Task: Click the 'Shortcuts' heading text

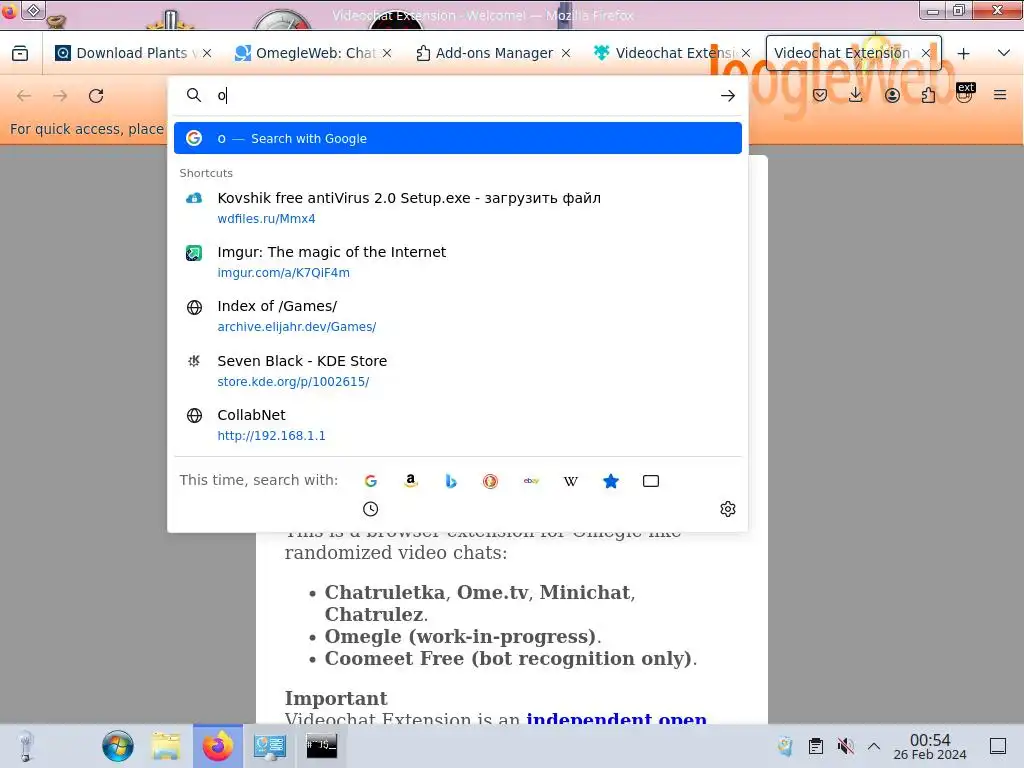Action: click(206, 173)
